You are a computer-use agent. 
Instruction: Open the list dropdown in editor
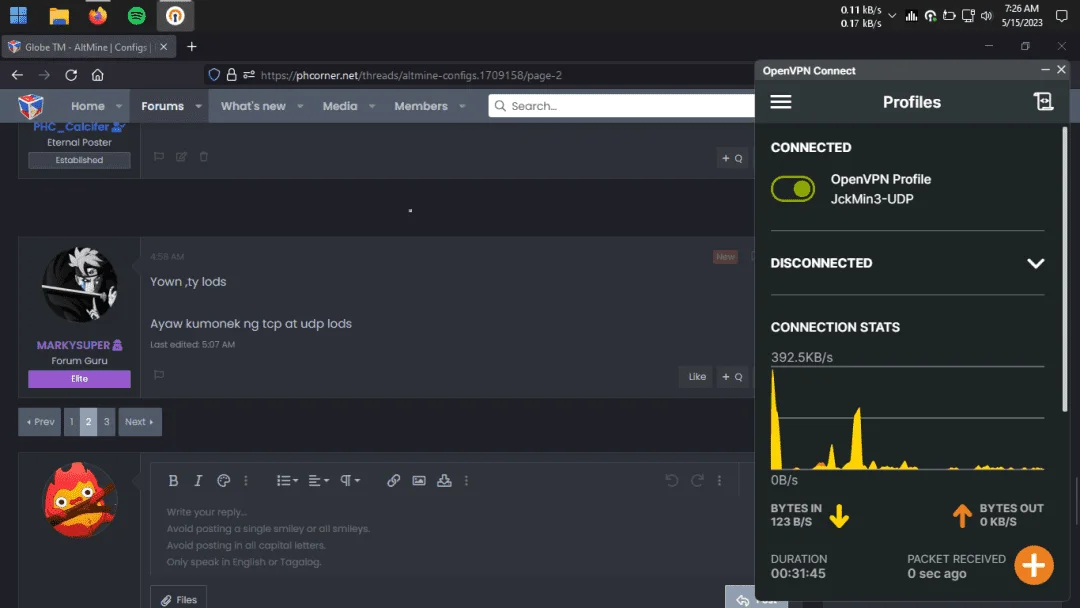pyautogui.click(x=287, y=481)
